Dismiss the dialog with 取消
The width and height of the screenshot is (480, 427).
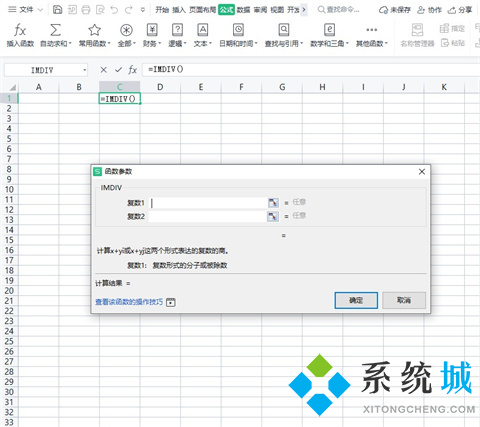pos(404,300)
